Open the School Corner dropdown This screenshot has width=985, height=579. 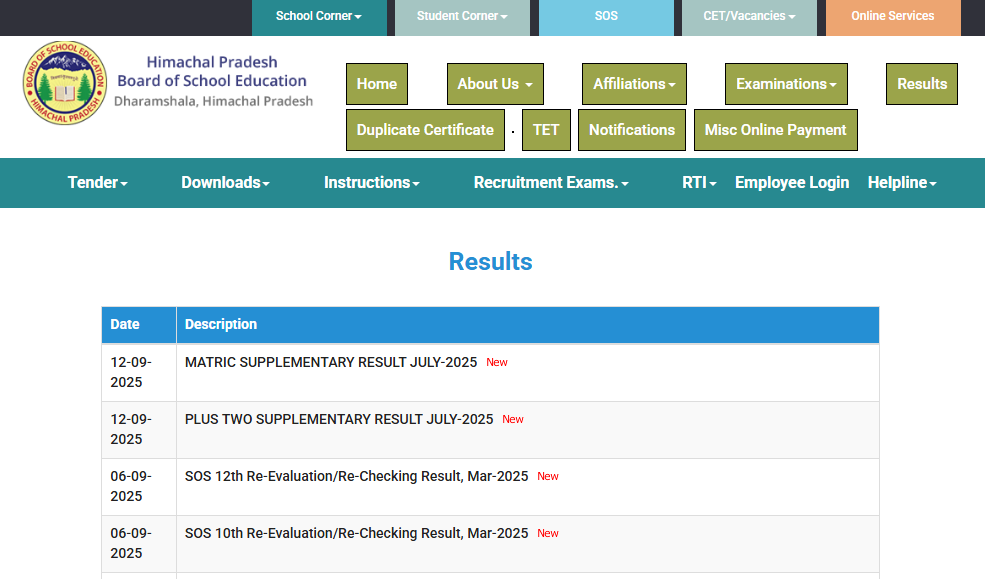click(x=319, y=17)
